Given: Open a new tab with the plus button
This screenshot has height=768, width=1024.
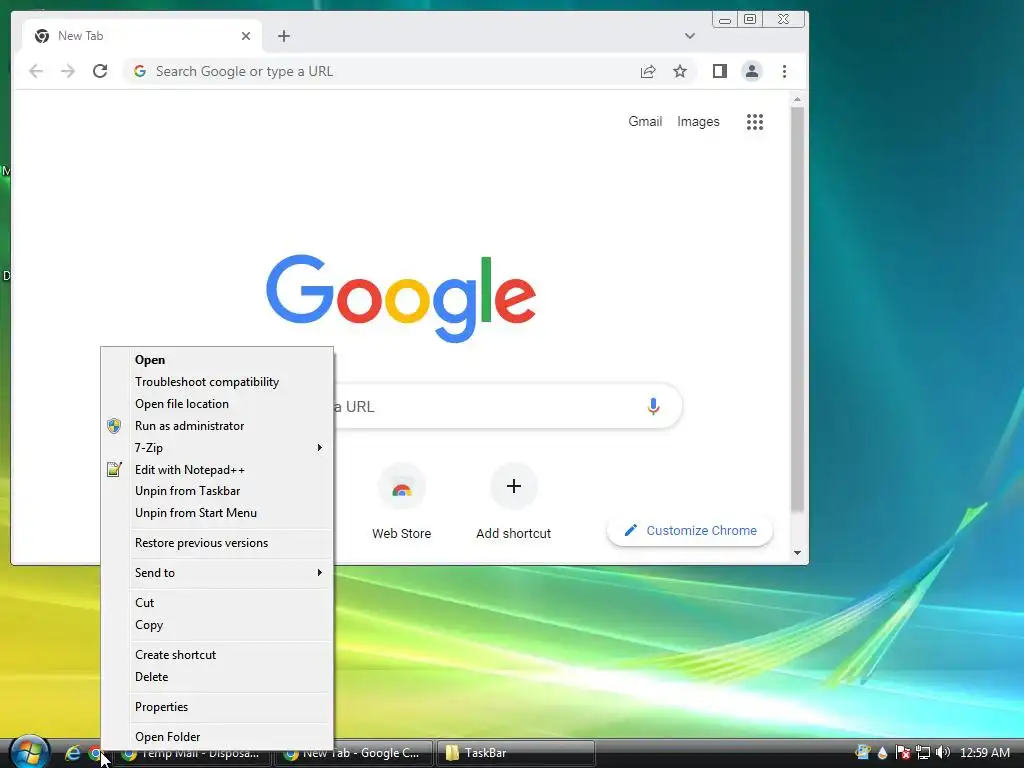Looking at the screenshot, I should point(283,36).
